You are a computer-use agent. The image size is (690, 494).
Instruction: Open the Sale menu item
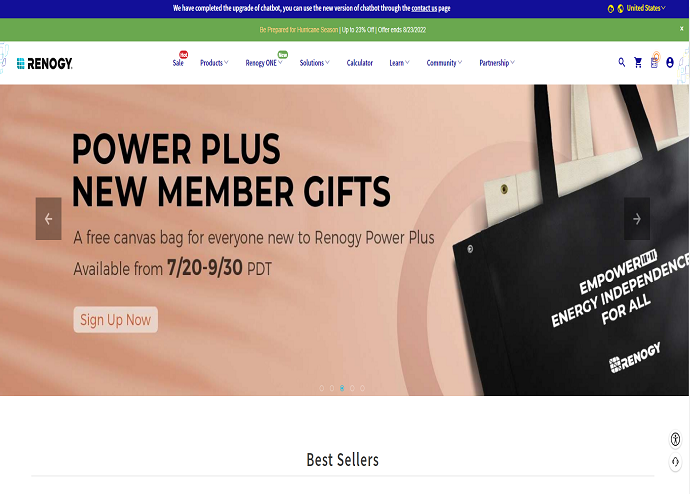(178, 63)
